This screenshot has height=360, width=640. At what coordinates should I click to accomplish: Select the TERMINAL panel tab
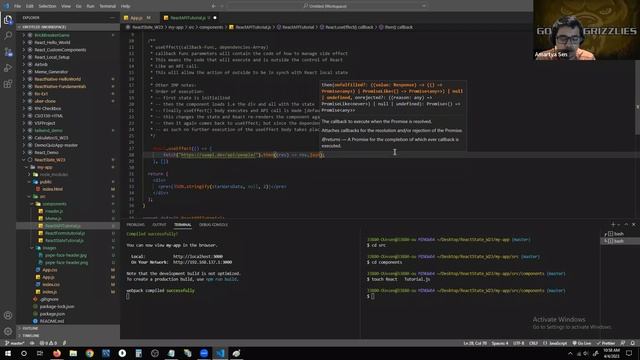(182, 225)
